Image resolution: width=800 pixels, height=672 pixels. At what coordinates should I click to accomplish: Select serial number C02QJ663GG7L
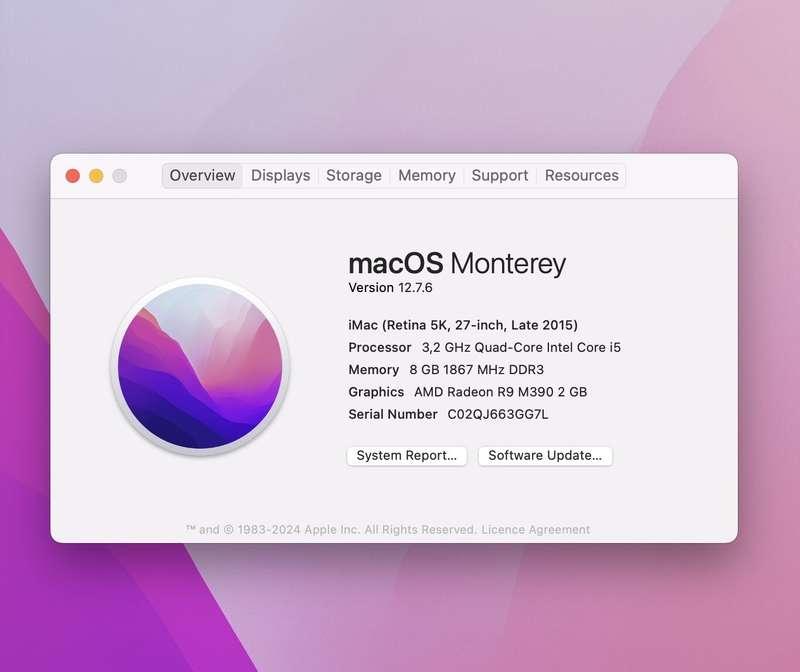[497, 414]
